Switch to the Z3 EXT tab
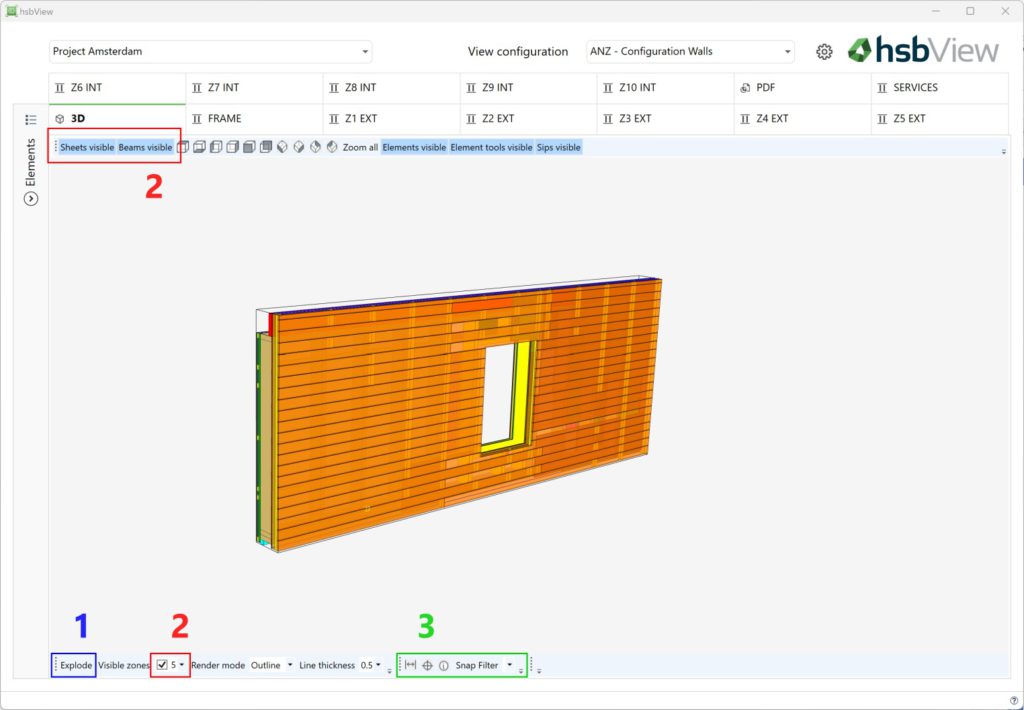 (x=665, y=119)
